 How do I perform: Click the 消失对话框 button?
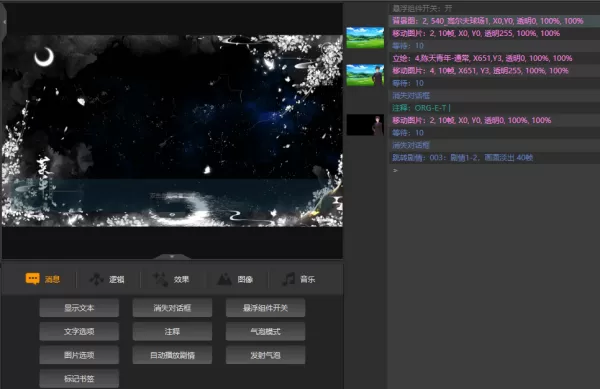[172, 308]
